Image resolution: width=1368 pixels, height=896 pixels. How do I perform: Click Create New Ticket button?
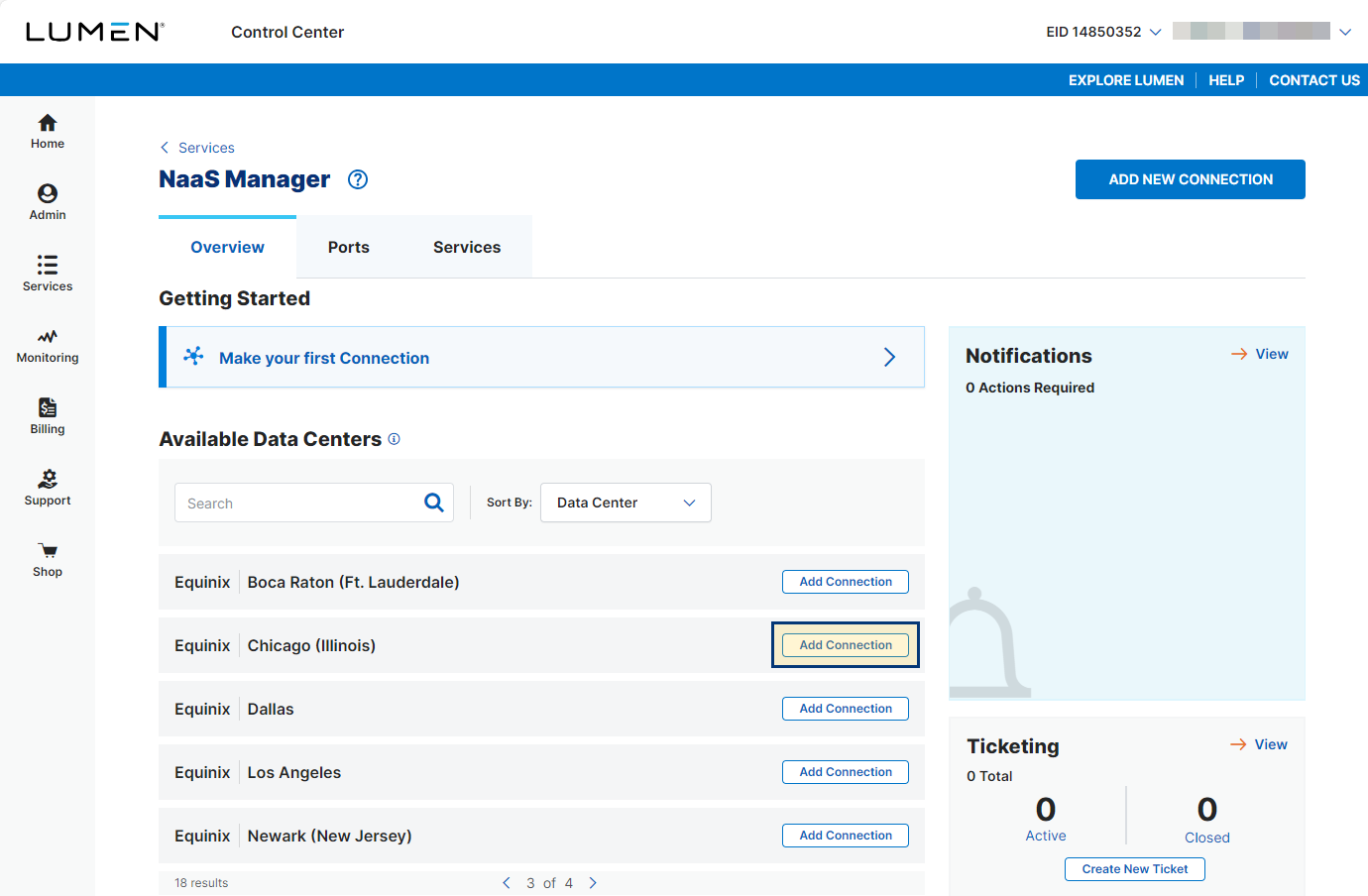point(1135,869)
